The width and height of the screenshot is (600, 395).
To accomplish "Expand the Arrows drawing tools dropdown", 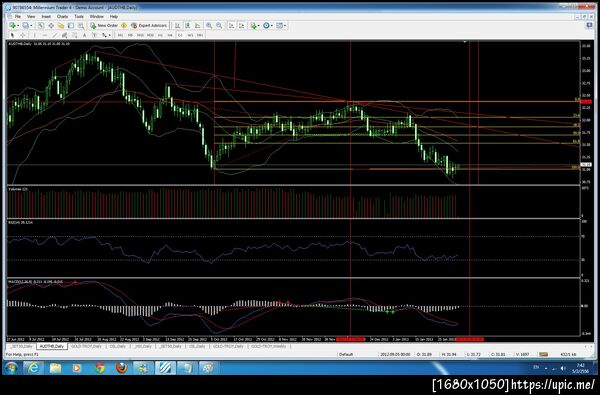I will click(109, 35).
